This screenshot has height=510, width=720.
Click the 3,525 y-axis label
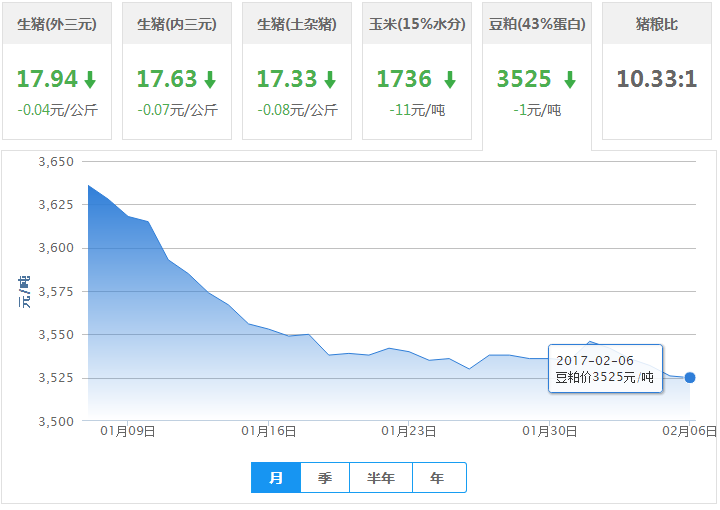(56, 378)
